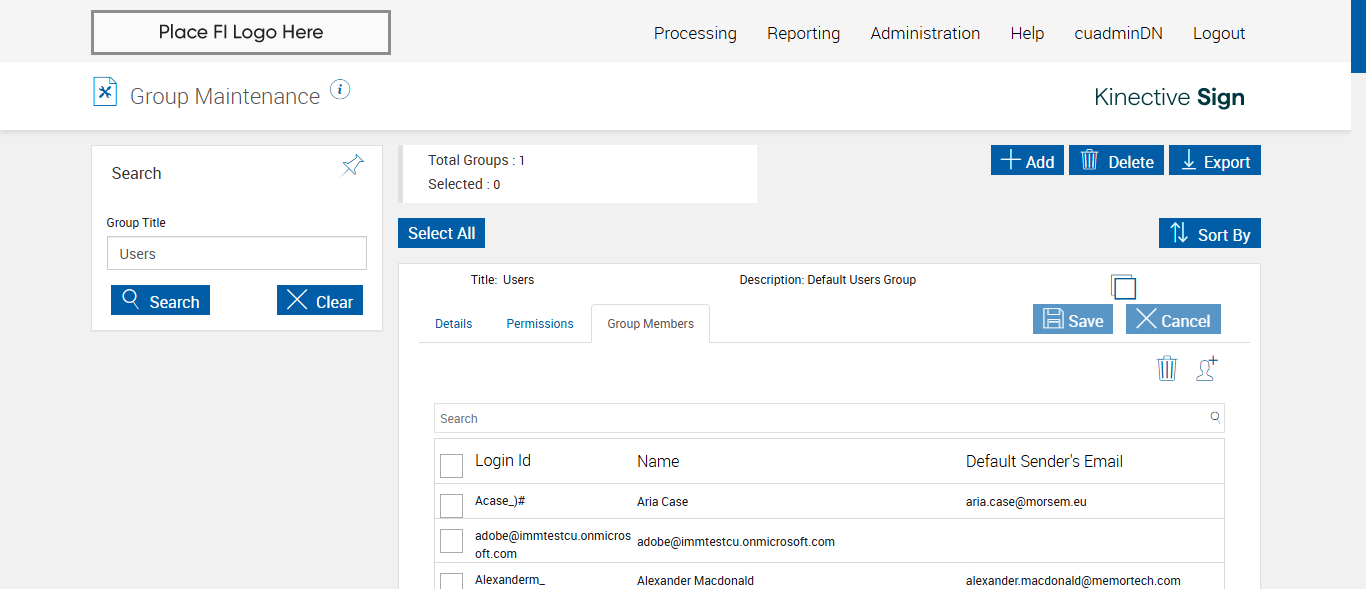Screen dimensions: 1366x589
Task: Check the Acase_)# member checkbox
Action: (x=452, y=505)
